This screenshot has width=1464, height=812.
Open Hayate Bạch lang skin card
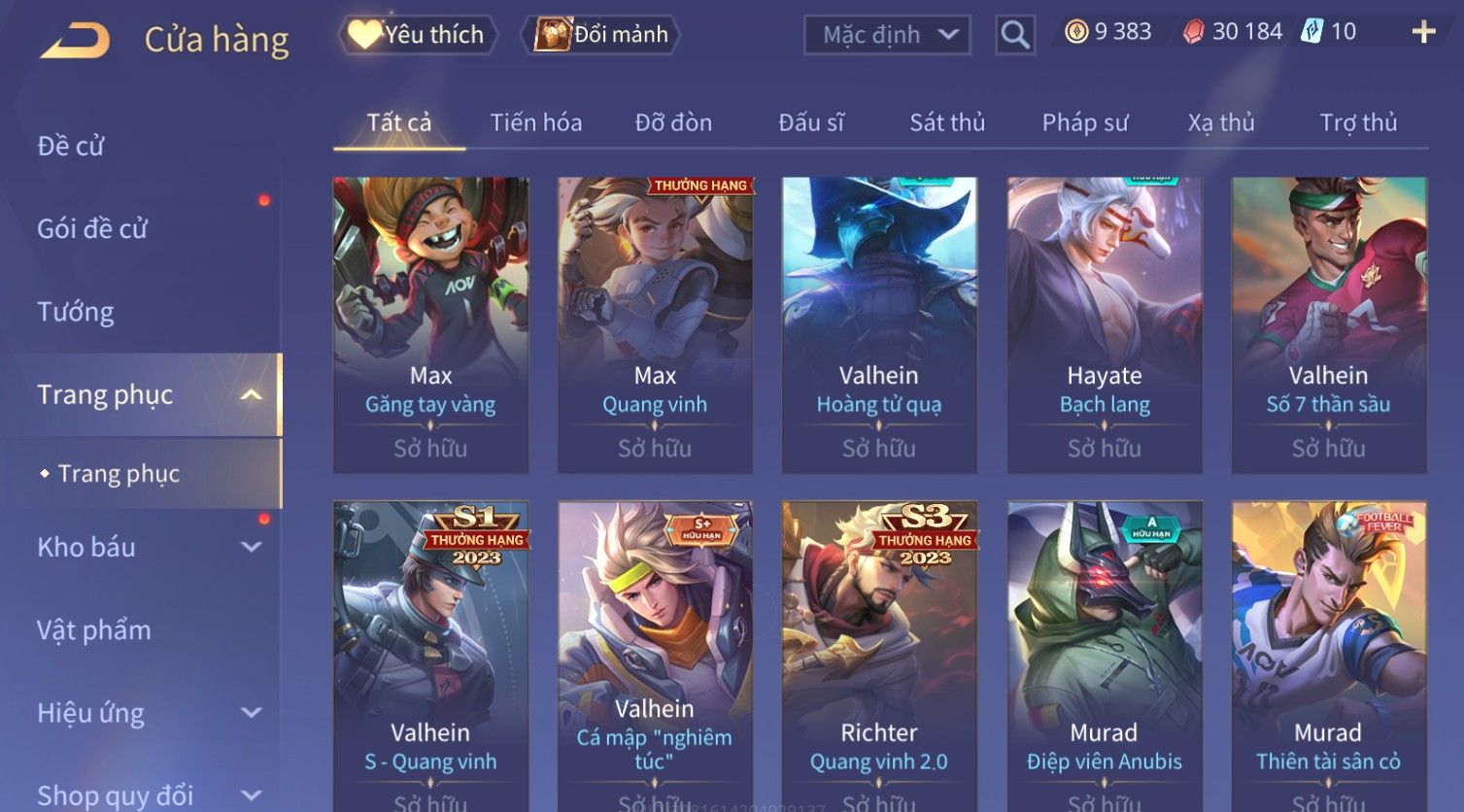pos(1105,324)
